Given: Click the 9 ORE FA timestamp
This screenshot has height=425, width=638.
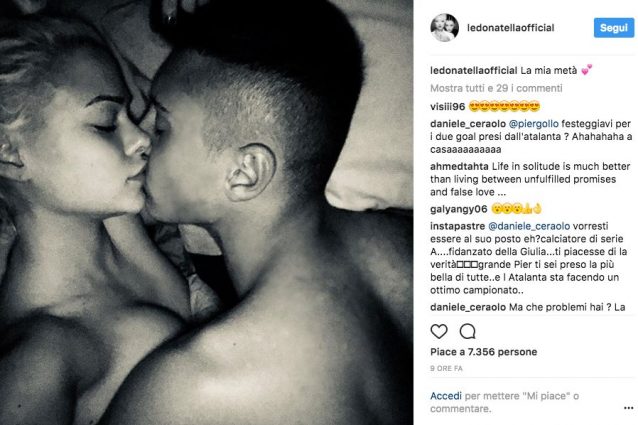Looking at the screenshot, I should coord(446,368).
